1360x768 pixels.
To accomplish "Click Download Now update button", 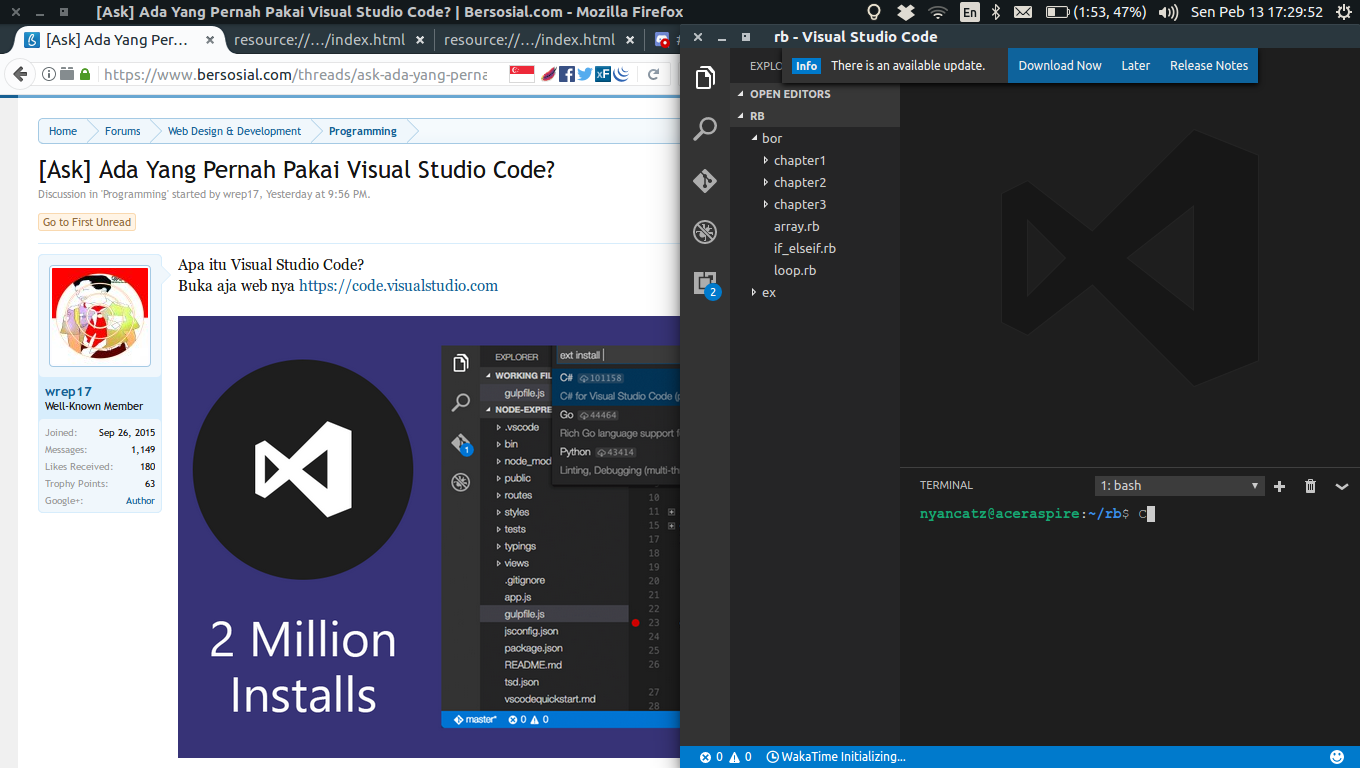I will tap(1060, 65).
